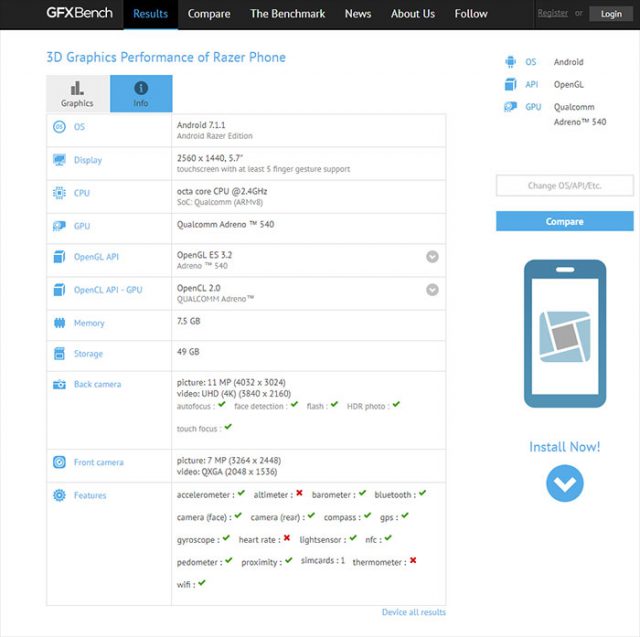Expand the OpenGL ES 3.2 details
640x637 pixels.
(x=432, y=257)
